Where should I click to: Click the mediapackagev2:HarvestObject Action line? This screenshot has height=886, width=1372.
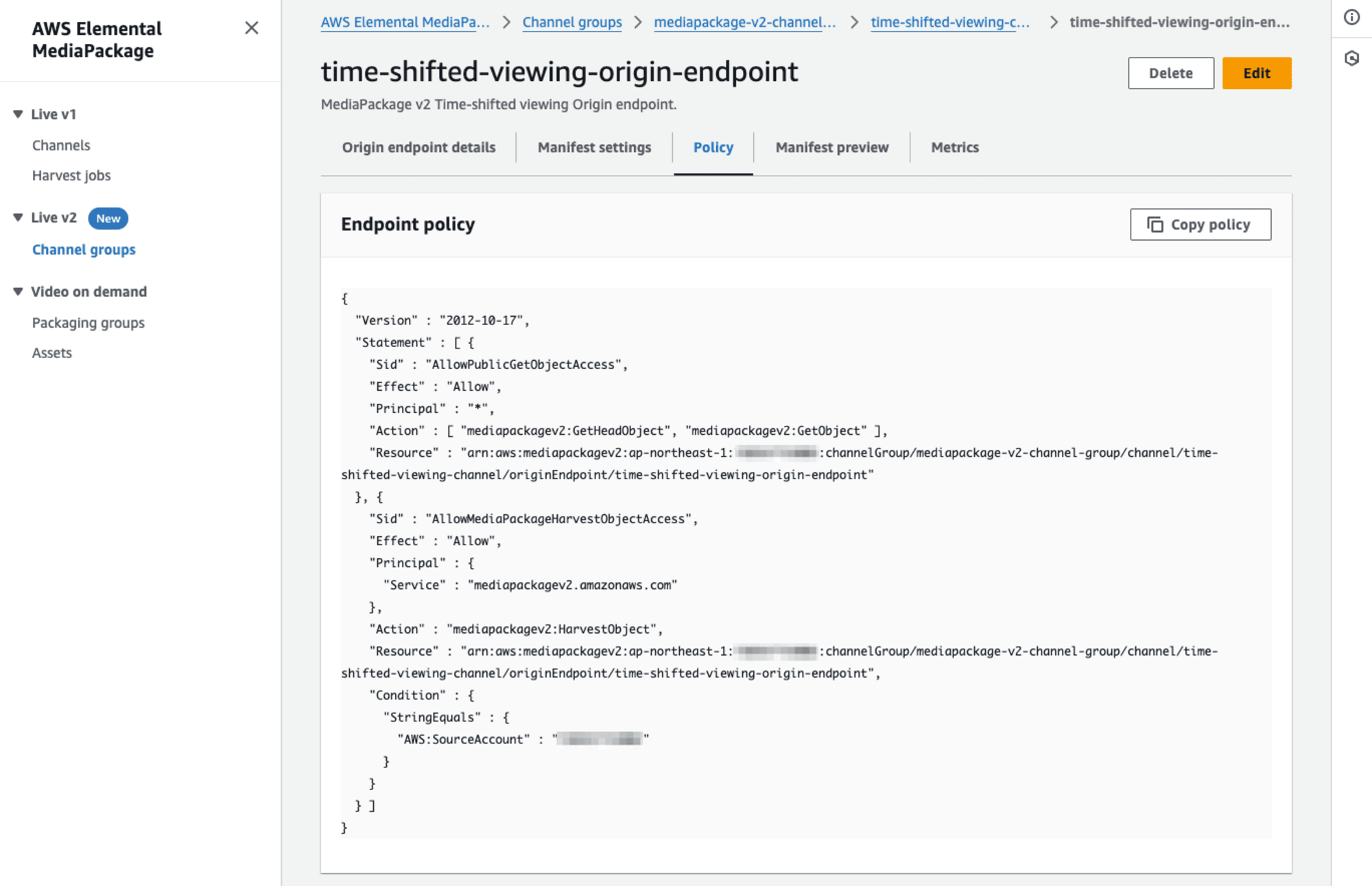click(x=516, y=630)
